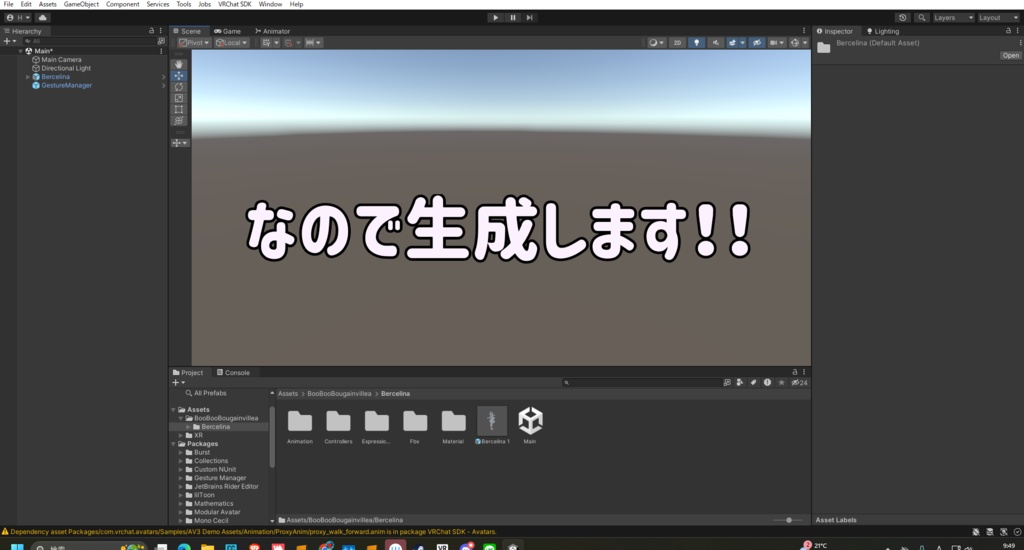The height and width of the screenshot is (550, 1024).
Task: Toggle scene lighting bulb
Action: (x=696, y=42)
